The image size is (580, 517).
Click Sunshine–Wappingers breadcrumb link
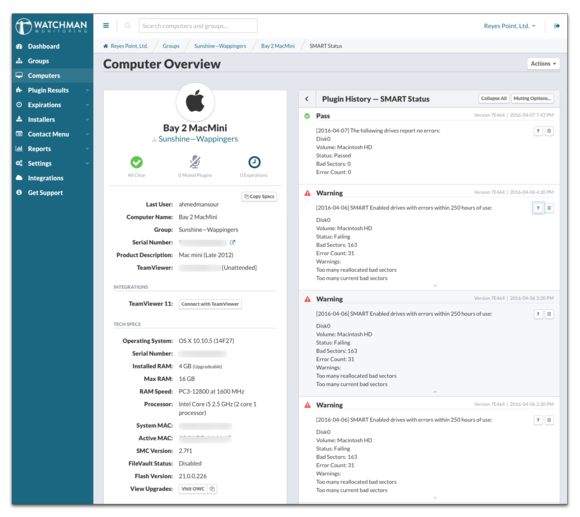click(x=220, y=46)
